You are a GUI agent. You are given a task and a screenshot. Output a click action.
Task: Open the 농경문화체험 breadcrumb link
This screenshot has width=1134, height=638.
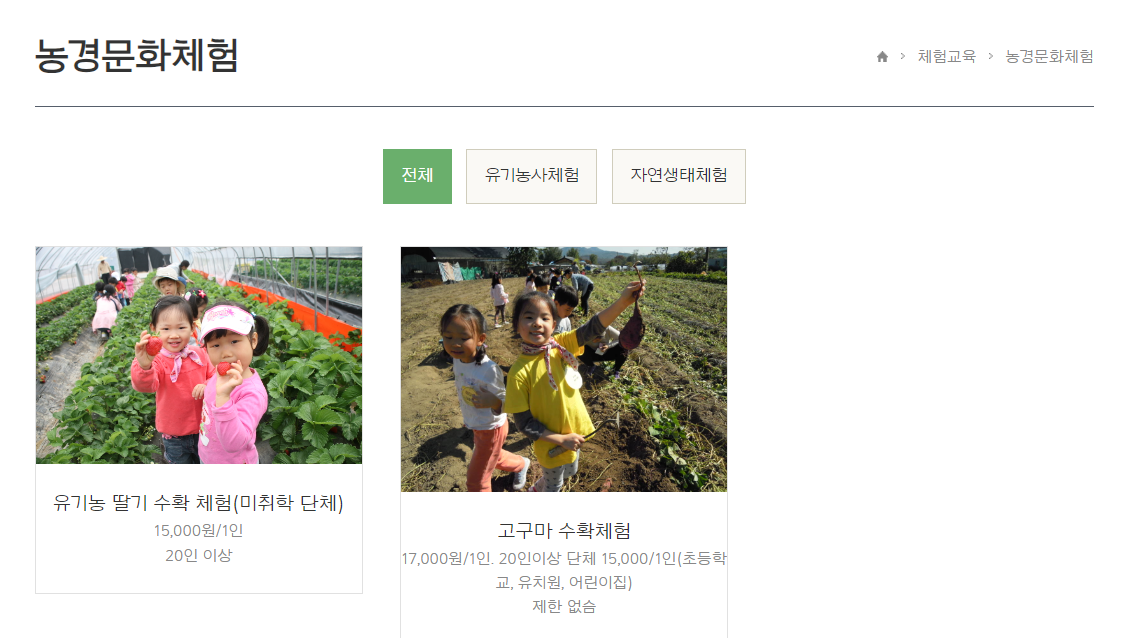[1049, 56]
